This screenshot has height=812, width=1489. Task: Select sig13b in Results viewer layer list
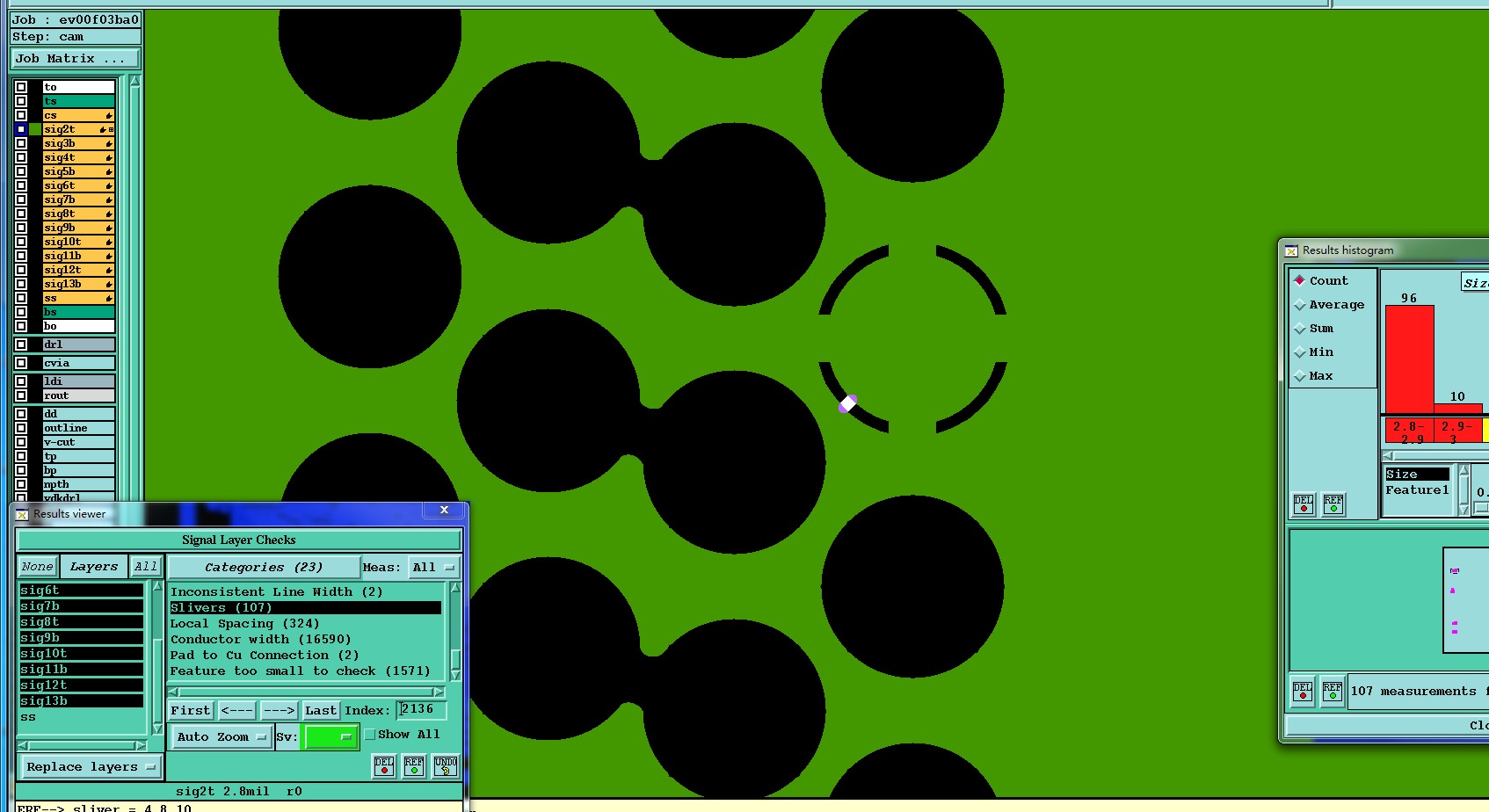[x=81, y=701]
